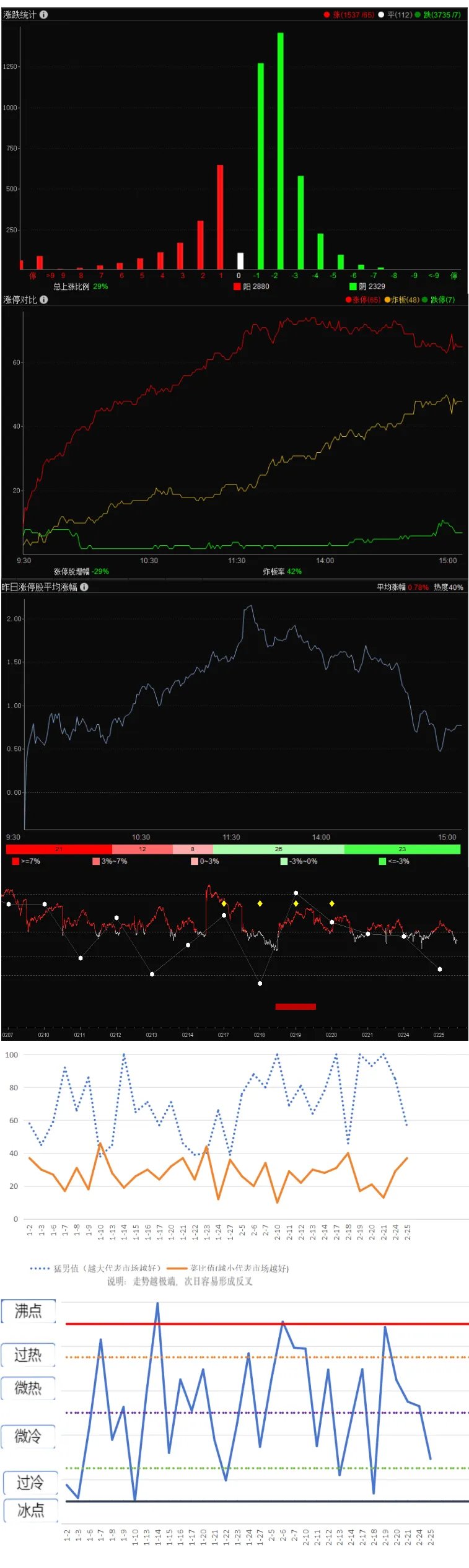Select the 冰点 level label

[30, 1510]
